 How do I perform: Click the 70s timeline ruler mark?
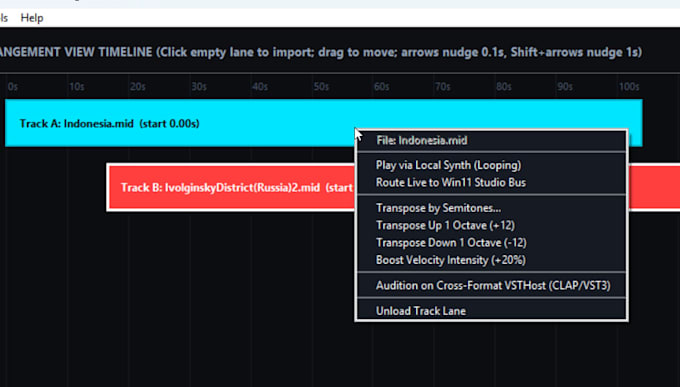[443, 87]
